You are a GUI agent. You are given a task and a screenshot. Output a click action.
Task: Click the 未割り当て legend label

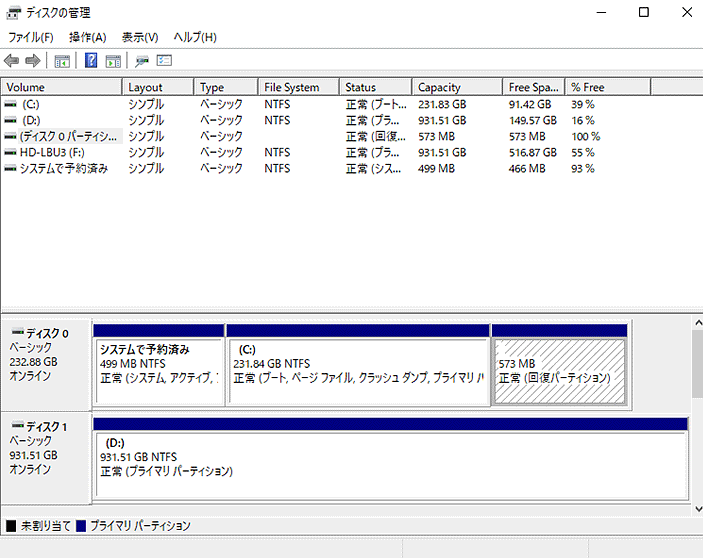pos(46,526)
